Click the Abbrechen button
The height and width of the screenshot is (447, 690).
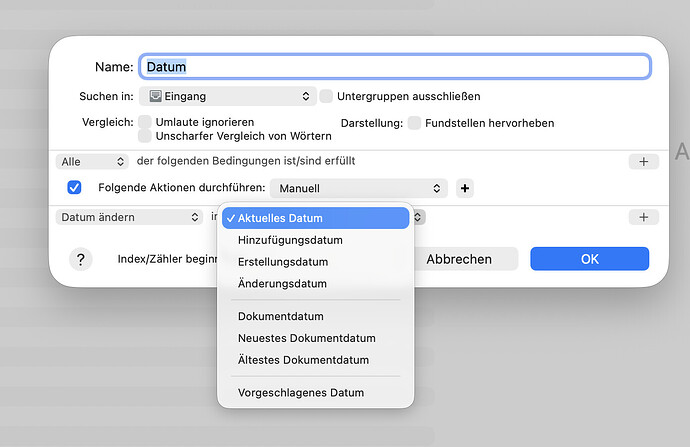459,259
